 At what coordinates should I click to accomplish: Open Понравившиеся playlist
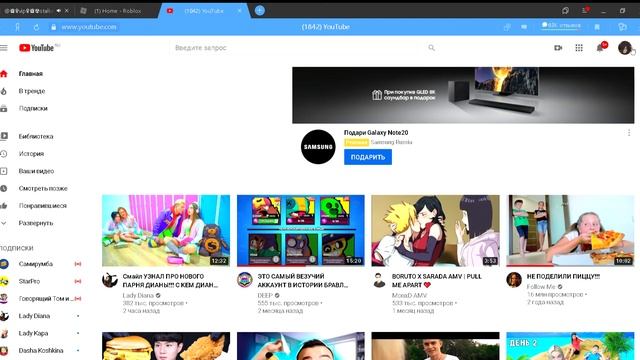click(42, 206)
